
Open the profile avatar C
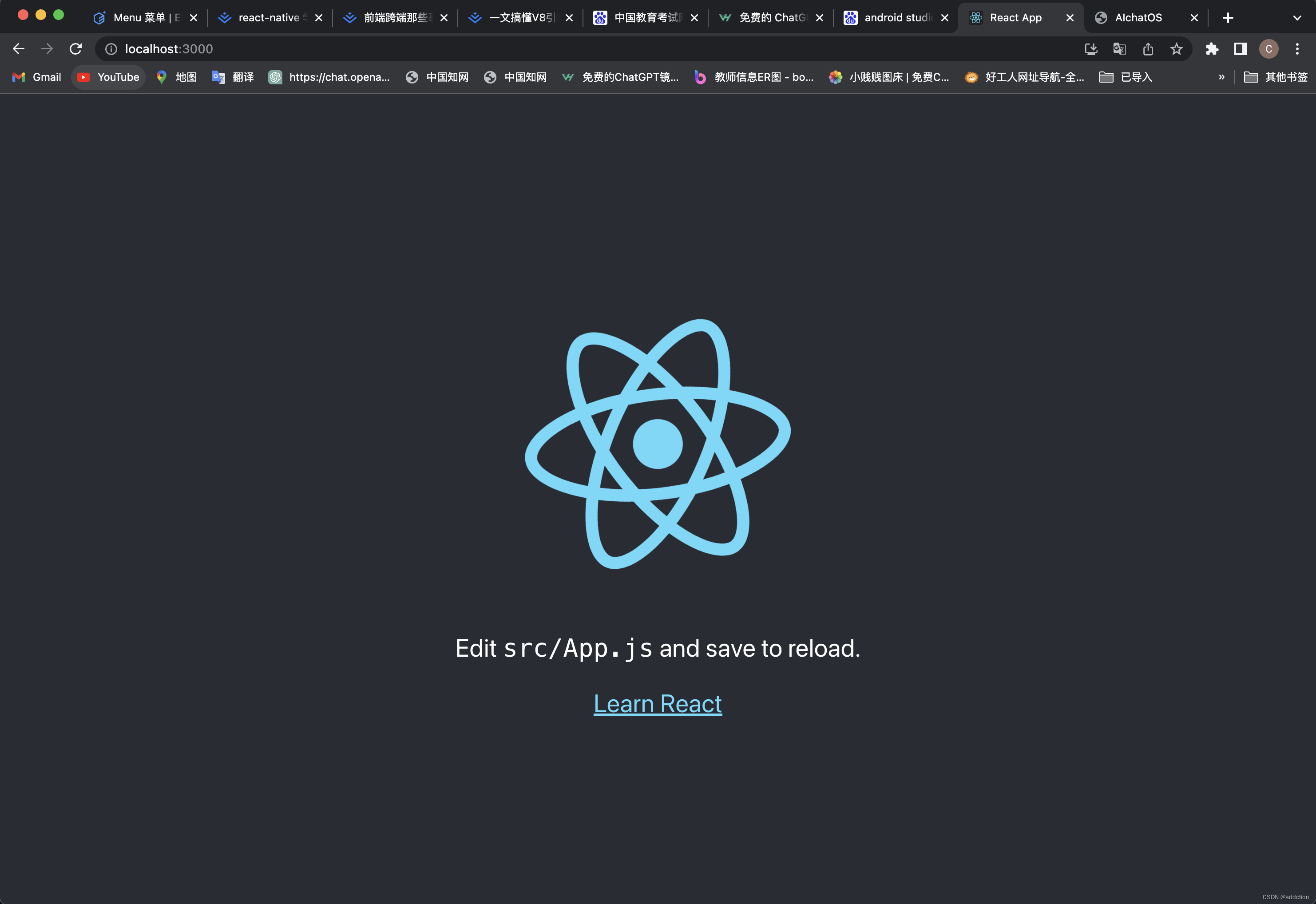[x=1268, y=49]
